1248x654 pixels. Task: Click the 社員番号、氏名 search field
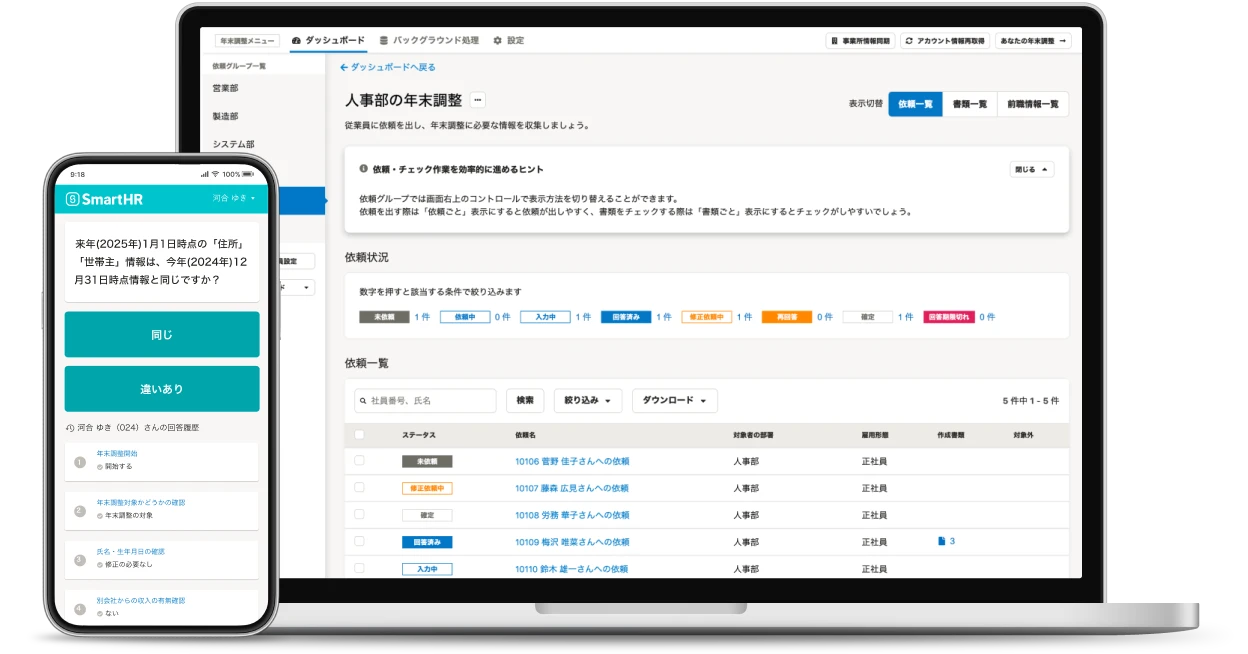(x=425, y=400)
